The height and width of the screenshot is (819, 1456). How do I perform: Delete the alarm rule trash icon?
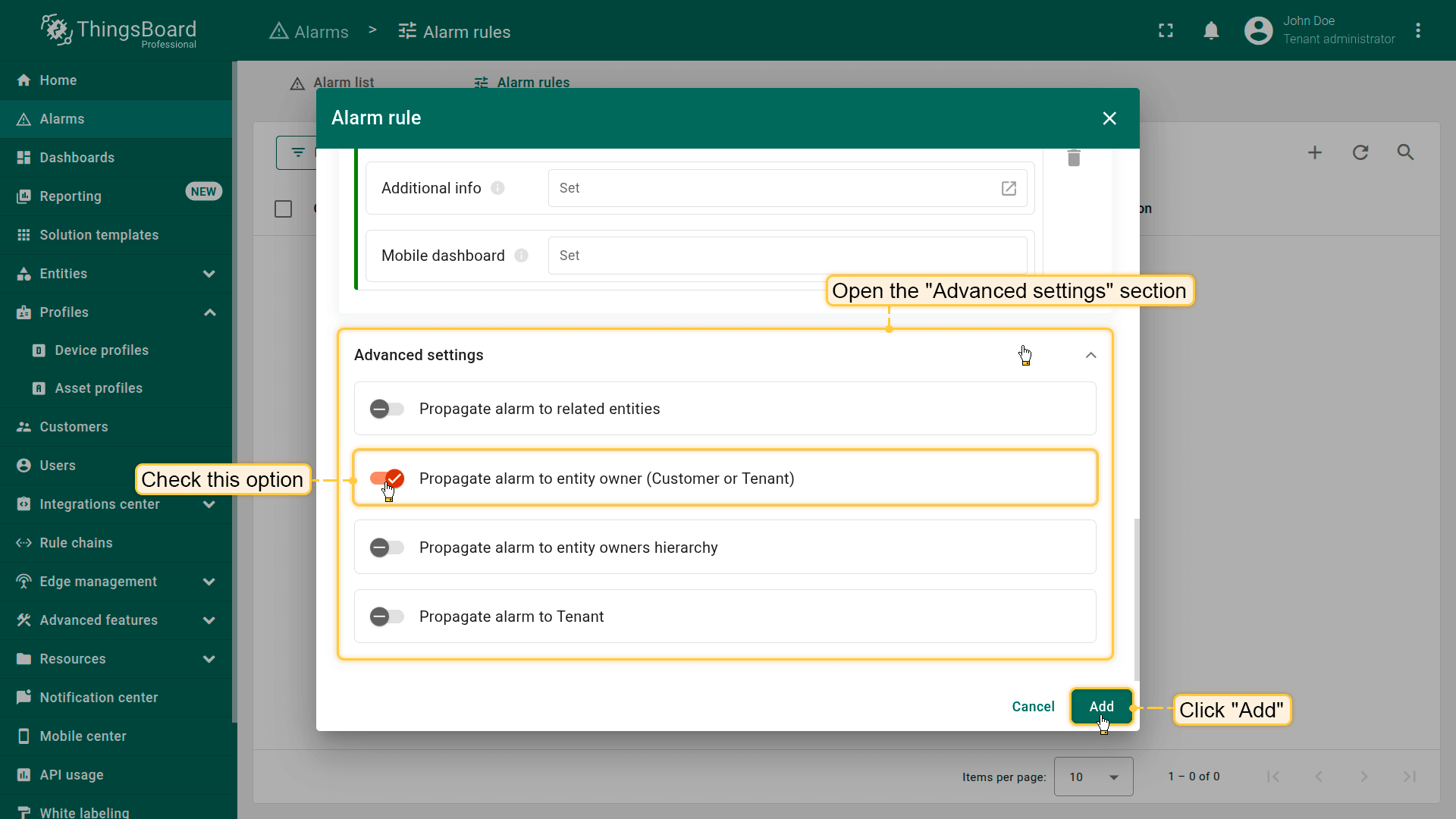point(1074,158)
